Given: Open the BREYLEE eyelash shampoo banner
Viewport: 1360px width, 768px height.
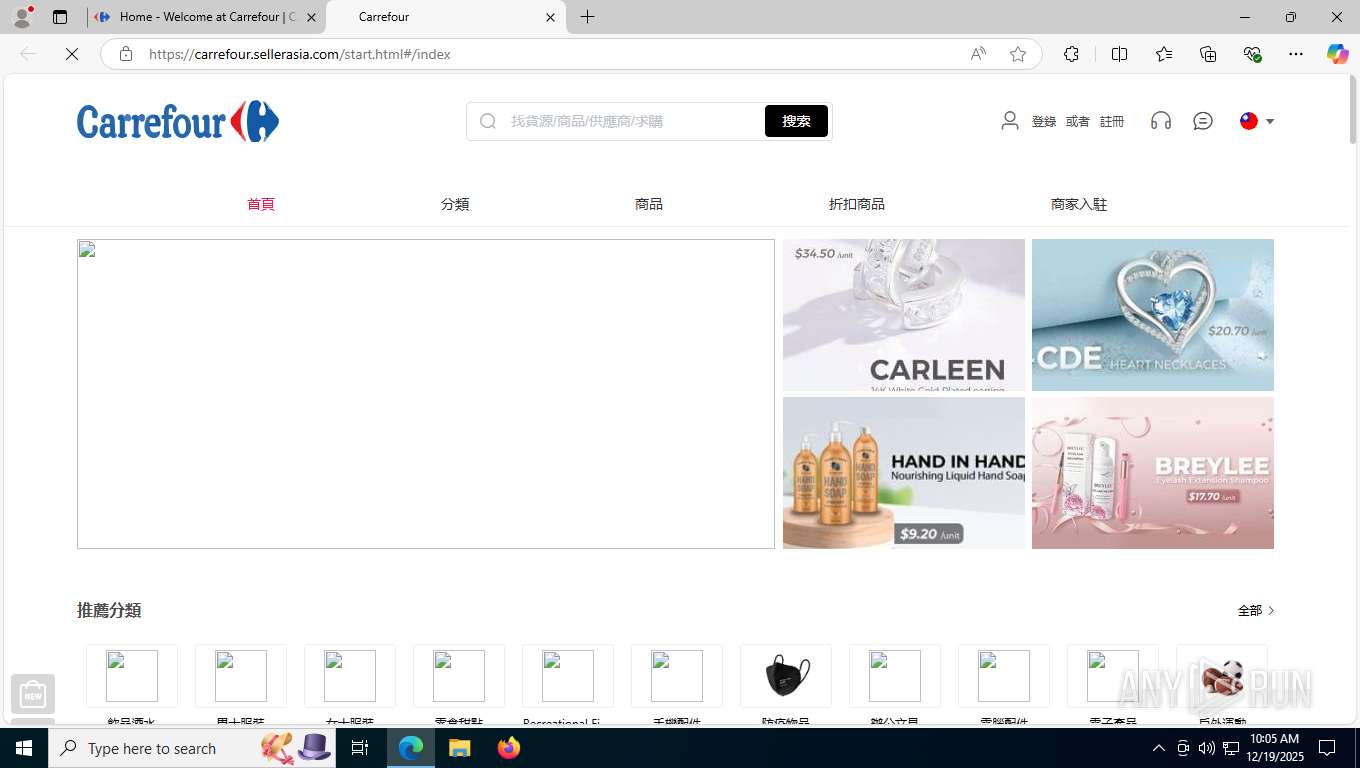Looking at the screenshot, I should coord(1153,473).
